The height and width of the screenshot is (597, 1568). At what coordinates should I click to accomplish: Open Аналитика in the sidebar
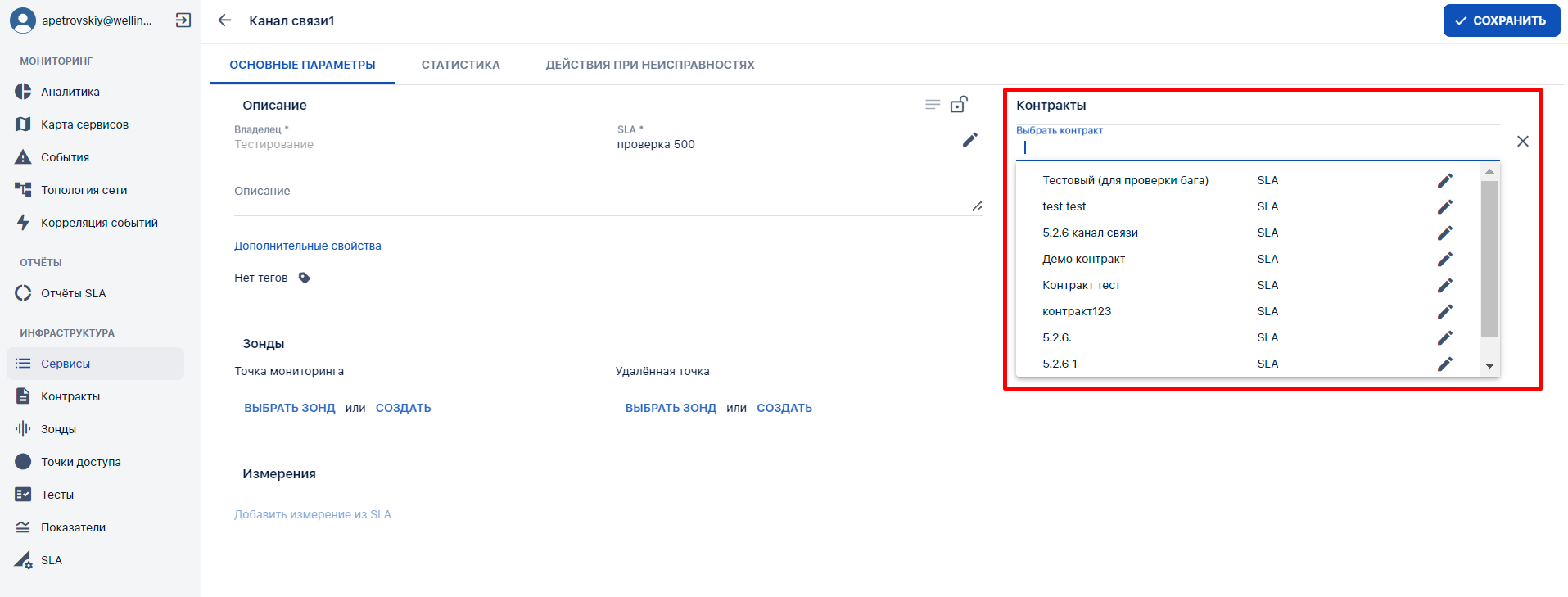(x=95, y=92)
